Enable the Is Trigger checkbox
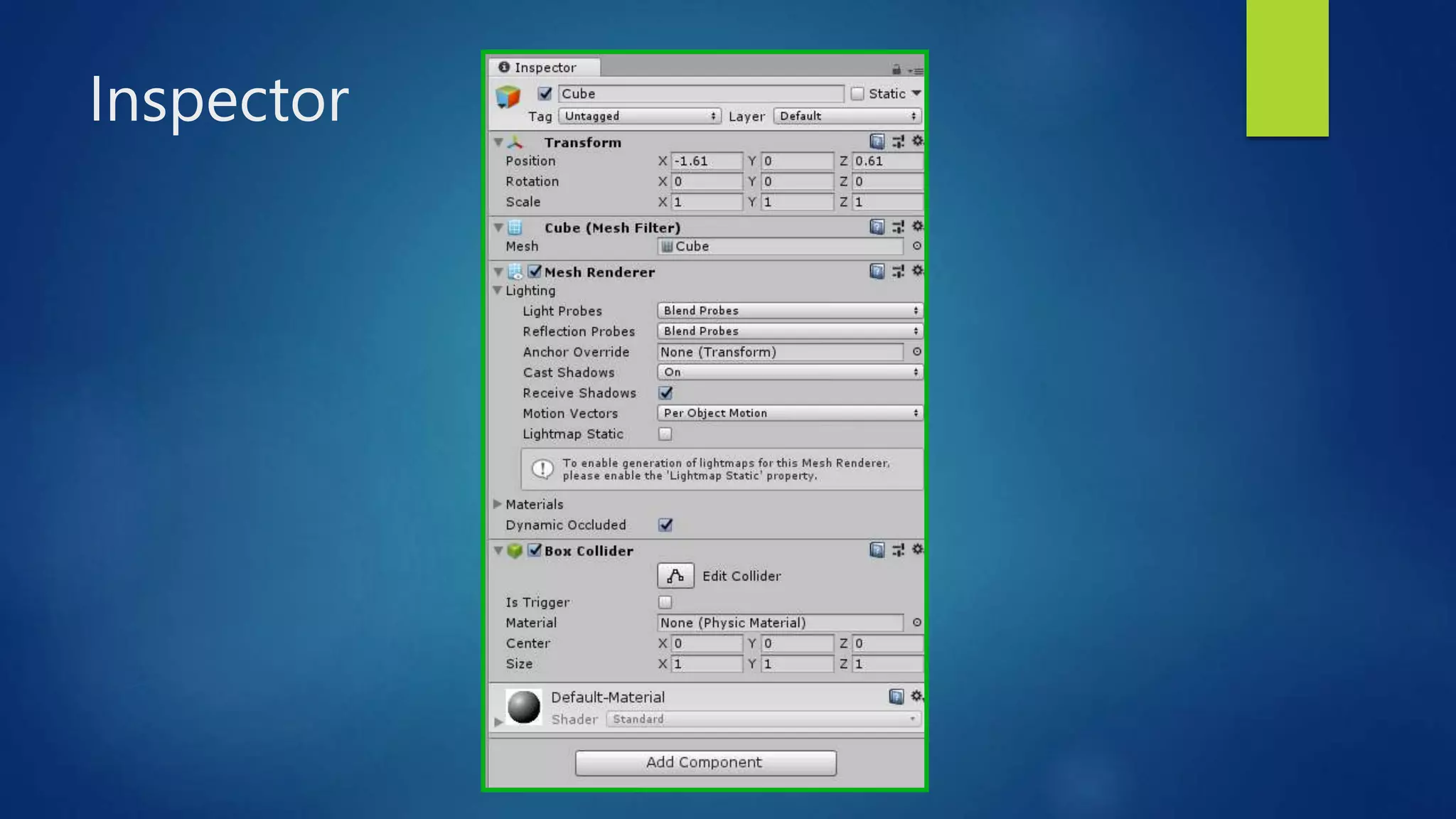 click(665, 602)
